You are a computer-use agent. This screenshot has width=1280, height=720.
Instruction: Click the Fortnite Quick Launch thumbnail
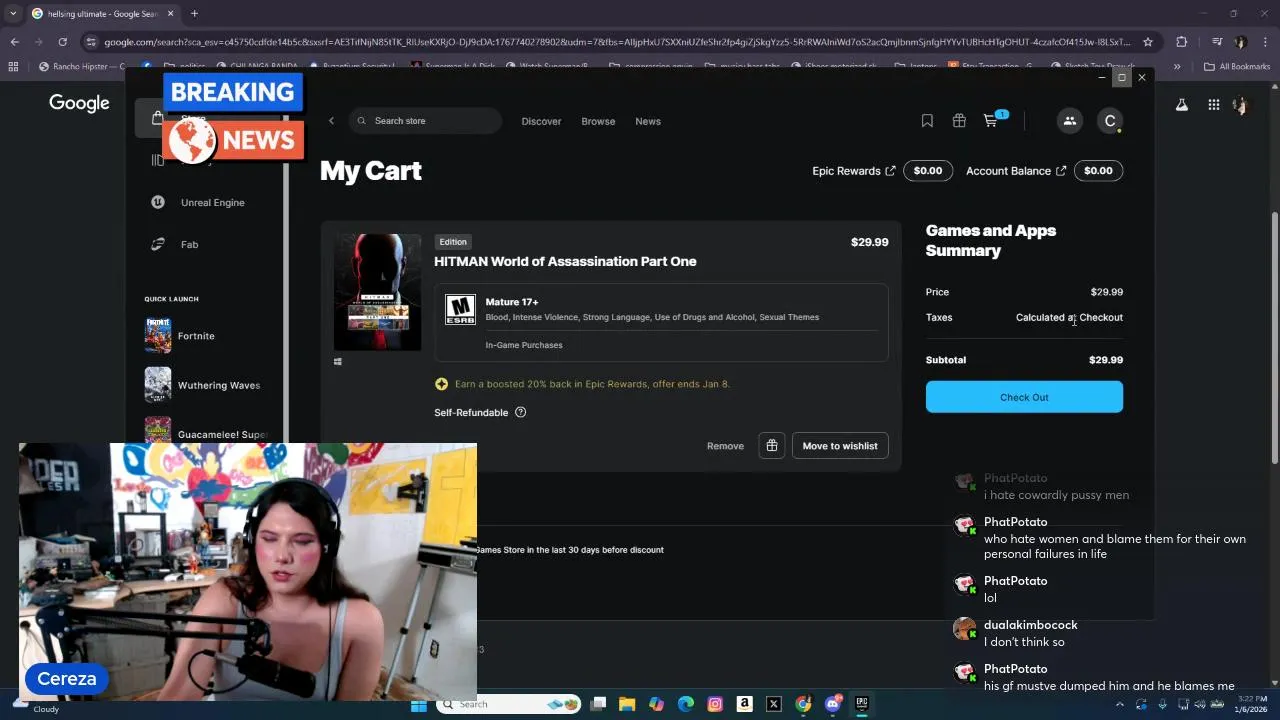tap(158, 336)
